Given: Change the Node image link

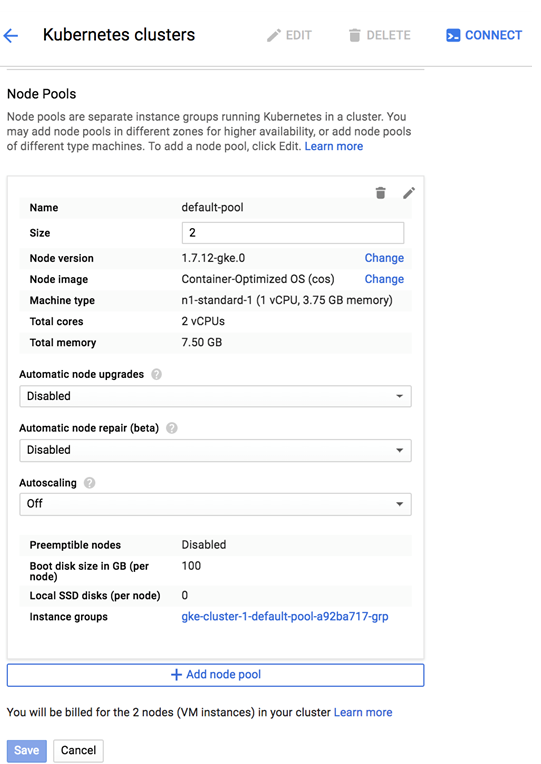Looking at the screenshot, I should (384, 279).
